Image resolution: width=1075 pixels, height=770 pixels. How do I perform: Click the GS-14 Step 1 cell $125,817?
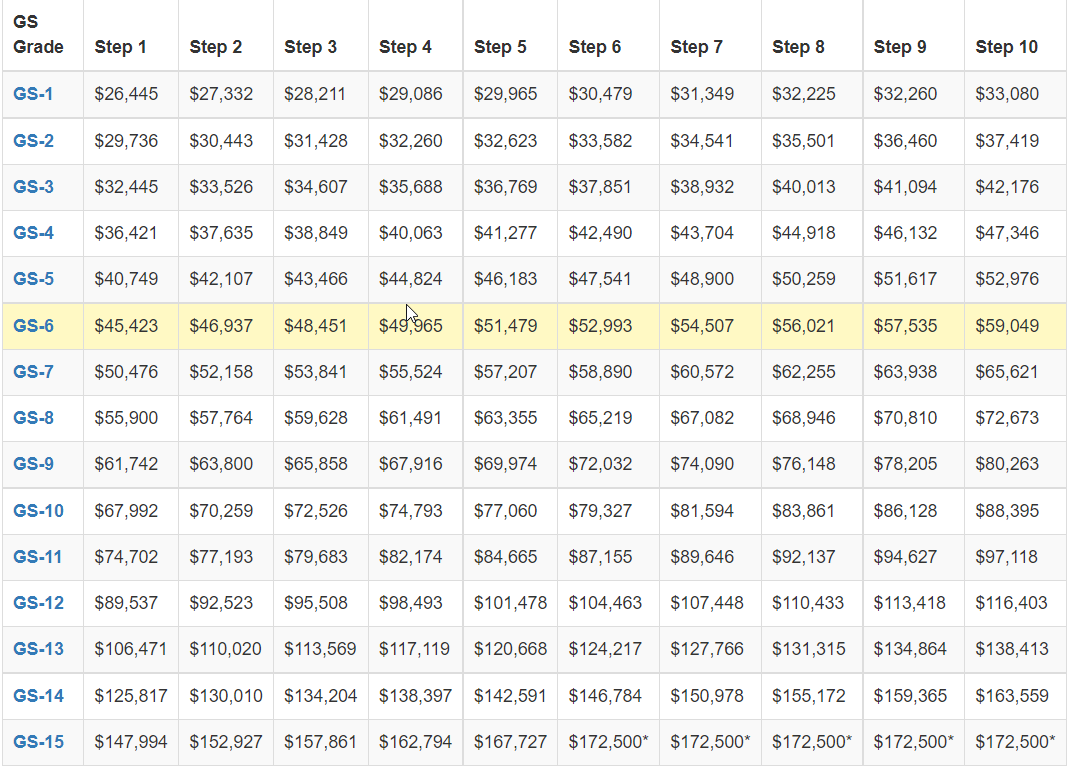click(131, 695)
